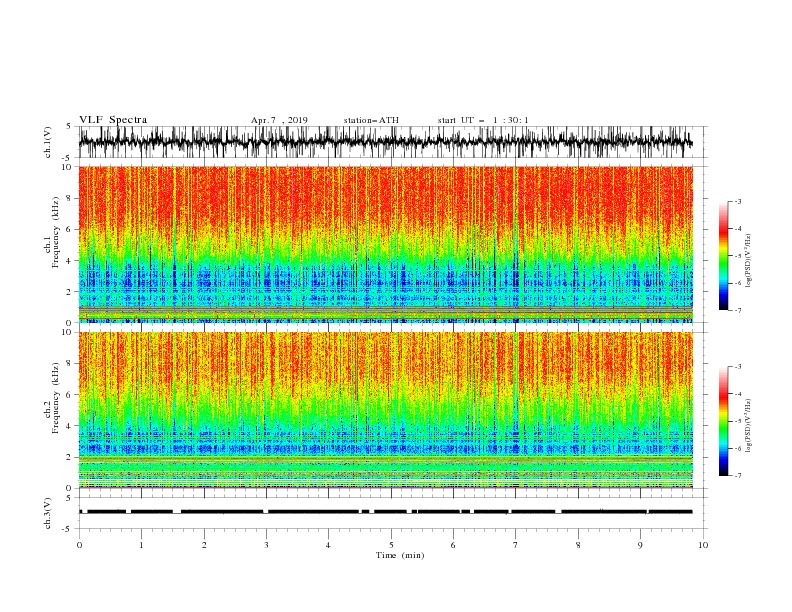Select the date text "Apr.7 , 2019"
The image size is (792, 612).
click(279, 120)
